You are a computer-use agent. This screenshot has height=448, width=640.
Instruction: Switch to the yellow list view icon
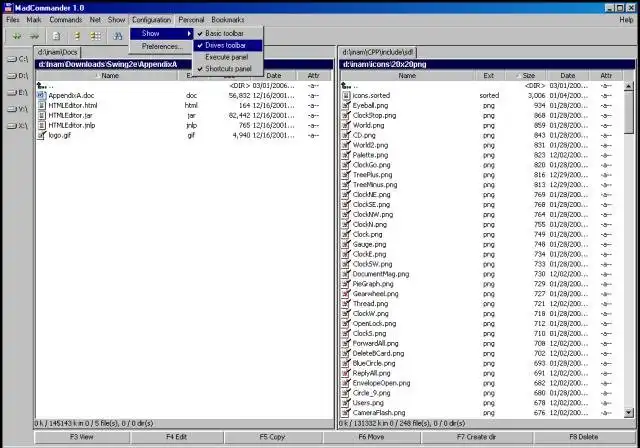[76, 36]
